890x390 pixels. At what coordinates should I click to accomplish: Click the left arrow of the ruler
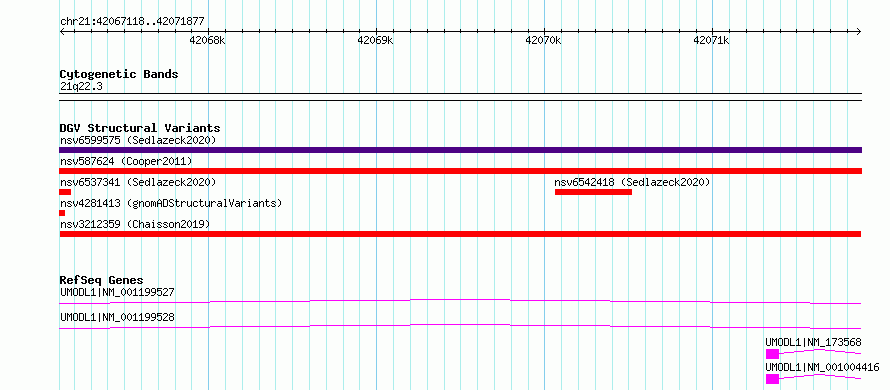(x=62, y=31)
